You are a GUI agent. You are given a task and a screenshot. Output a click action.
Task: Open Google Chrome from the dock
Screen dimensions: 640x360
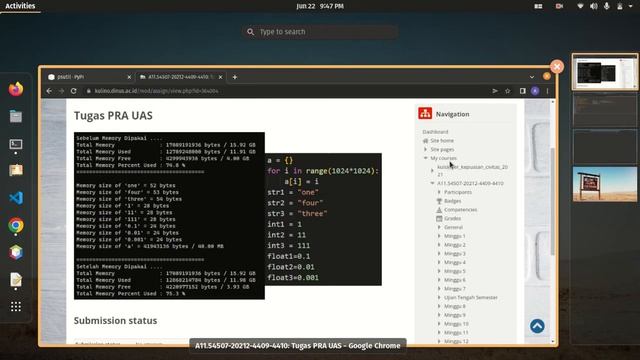click(x=16, y=225)
